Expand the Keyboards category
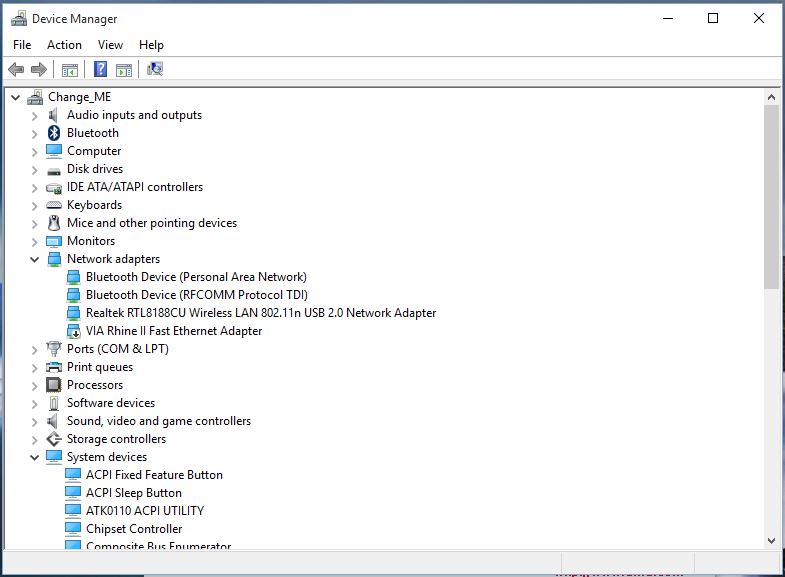 pos(35,206)
